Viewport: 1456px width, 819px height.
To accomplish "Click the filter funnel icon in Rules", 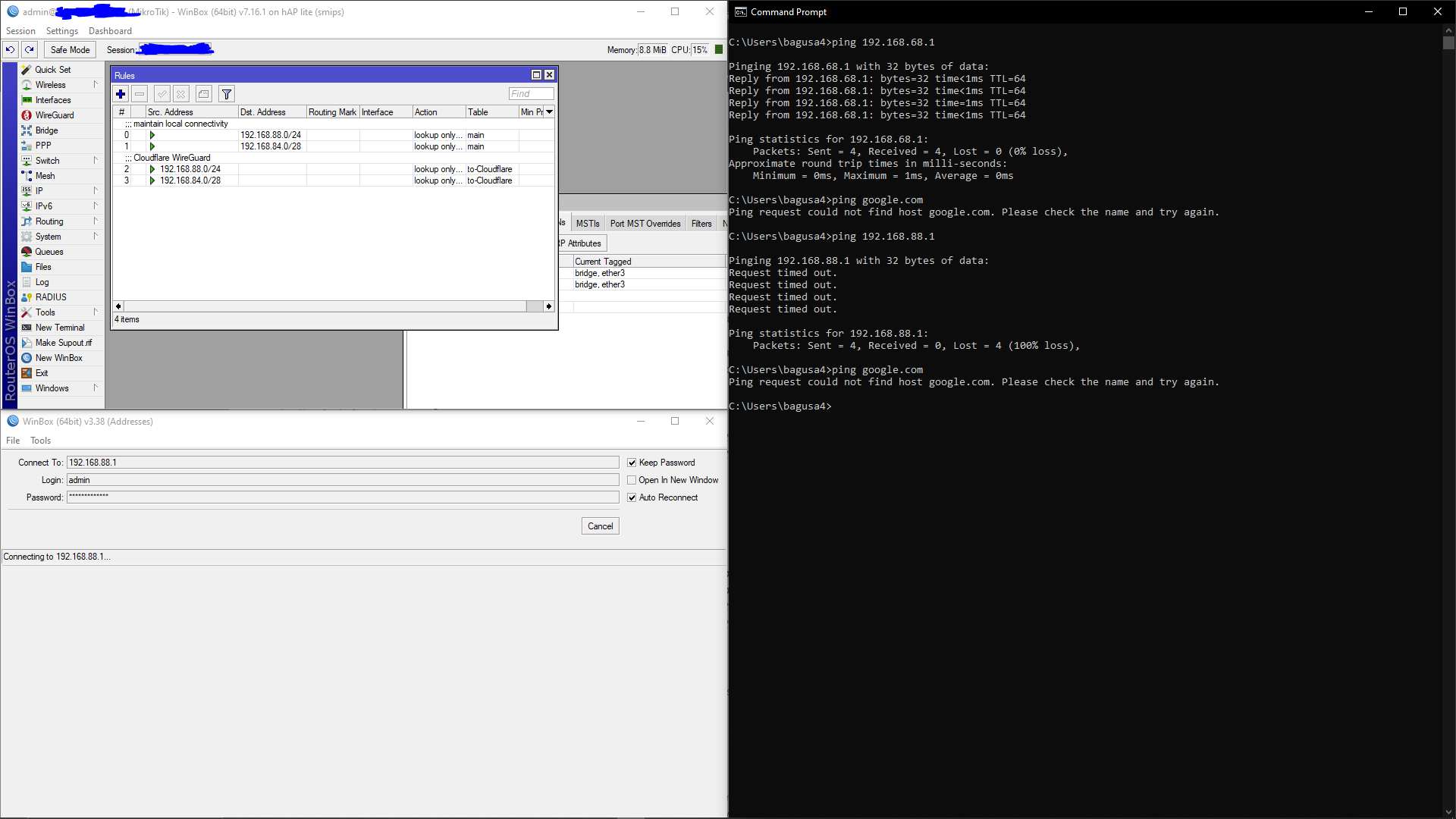I will point(226,94).
